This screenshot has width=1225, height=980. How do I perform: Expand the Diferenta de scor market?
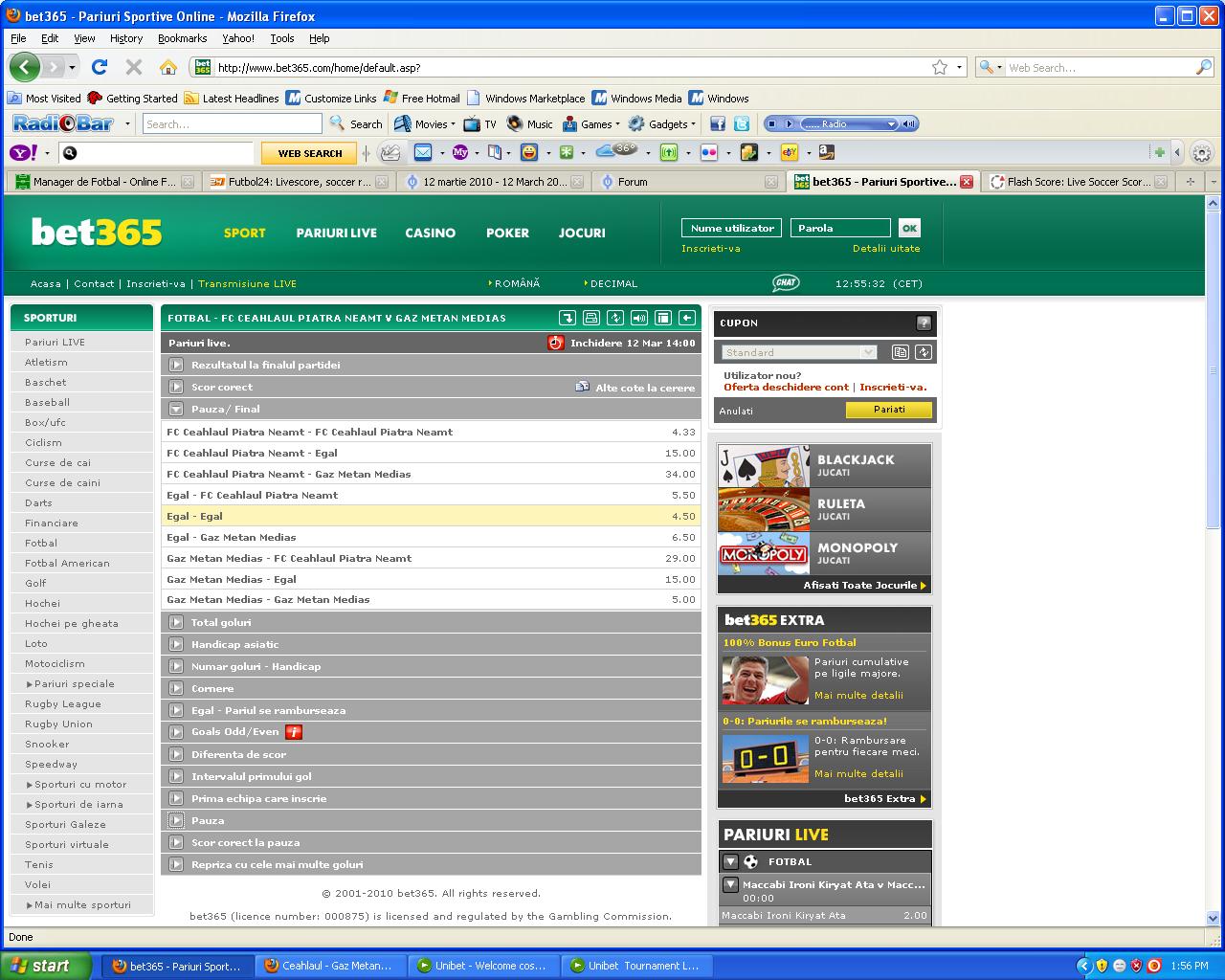coord(176,754)
